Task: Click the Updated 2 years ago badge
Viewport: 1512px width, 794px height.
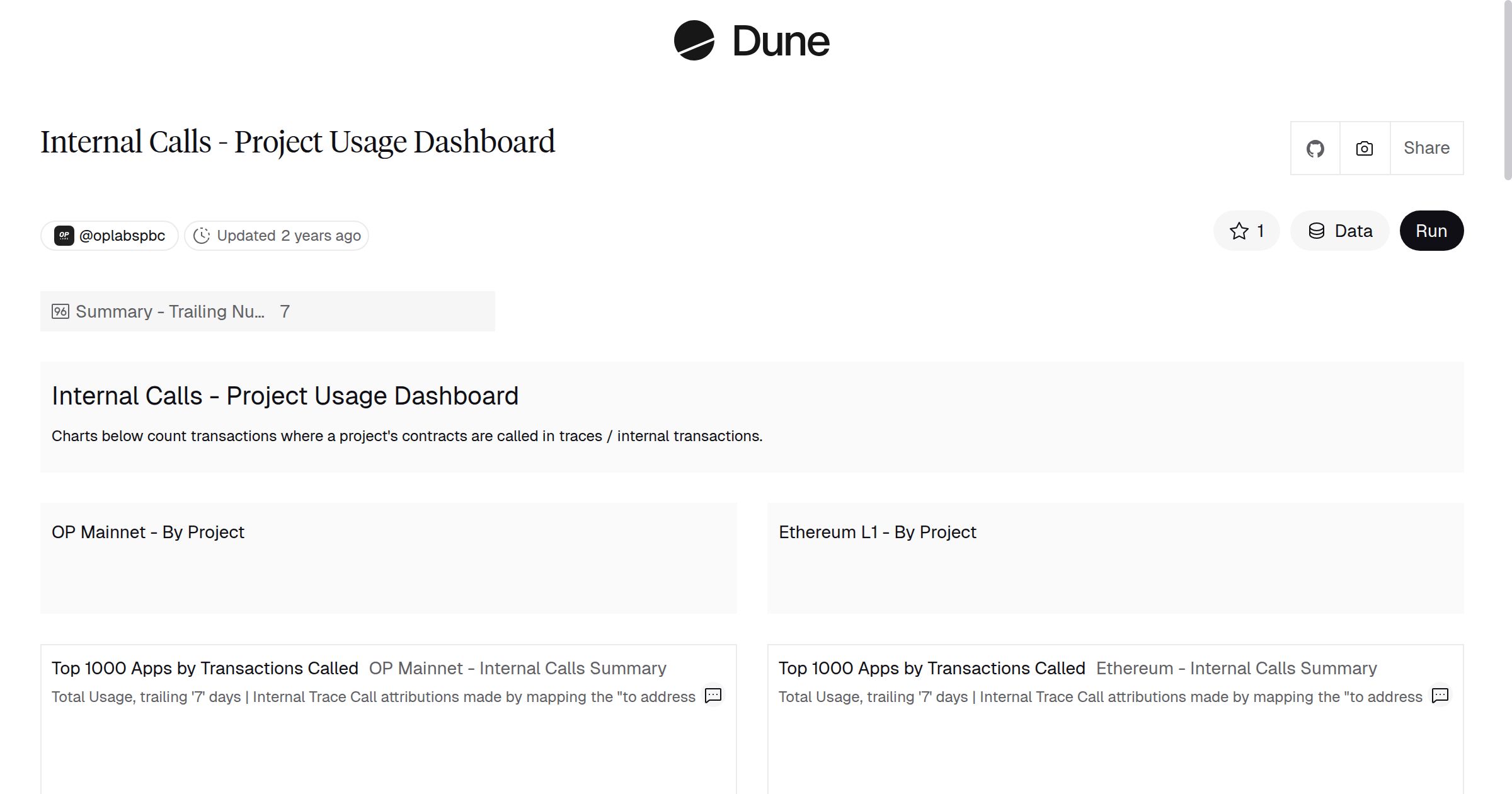Action: tap(276, 235)
